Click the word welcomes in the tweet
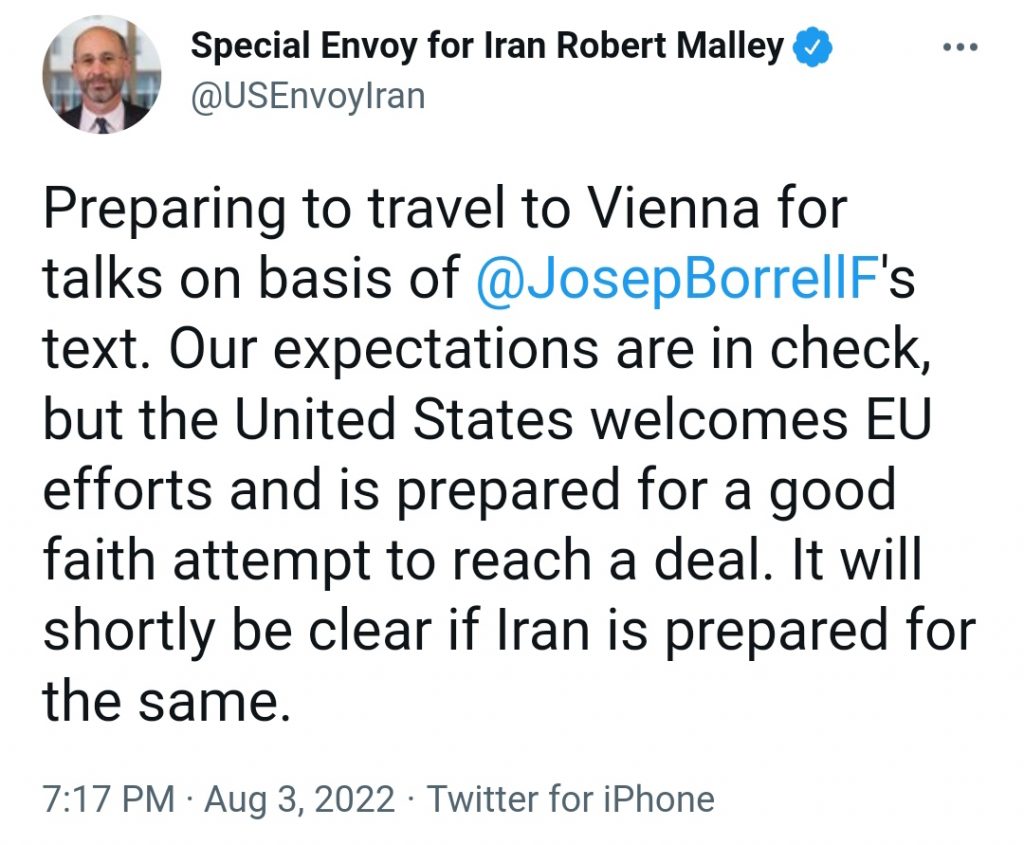The width and height of the screenshot is (1024, 845). (x=720, y=419)
